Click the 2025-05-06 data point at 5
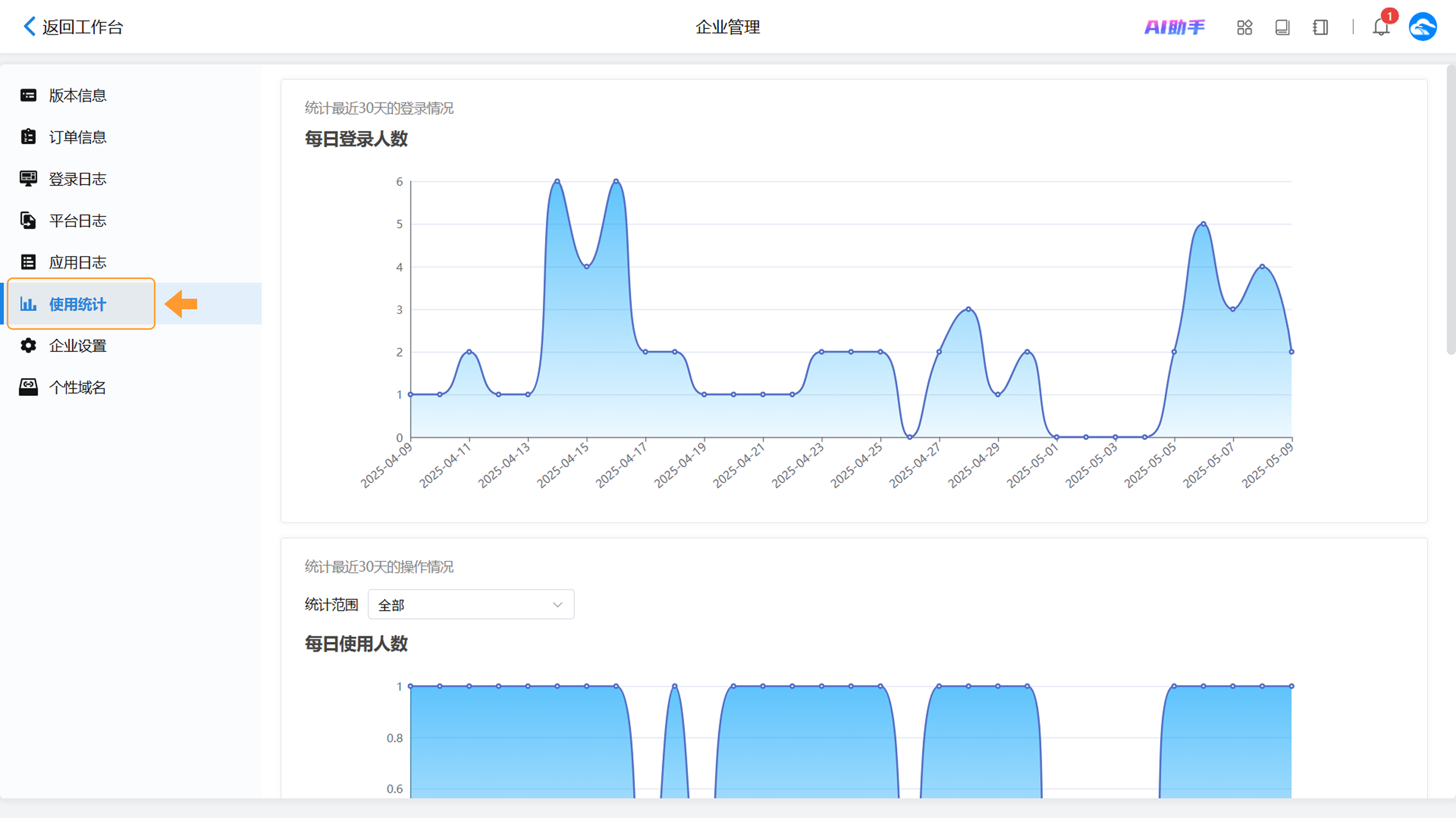1456x818 pixels. 1203,224
